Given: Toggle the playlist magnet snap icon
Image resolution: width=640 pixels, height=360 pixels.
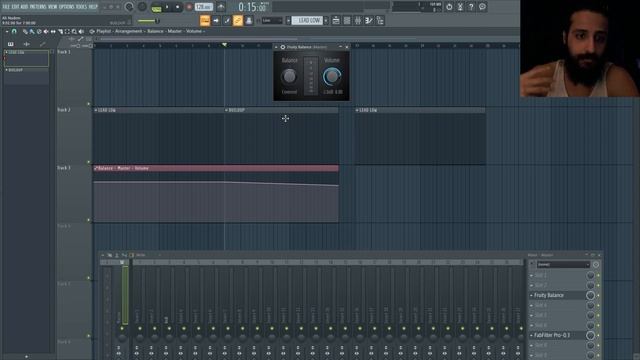Looking at the screenshot, I should (14, 31).
